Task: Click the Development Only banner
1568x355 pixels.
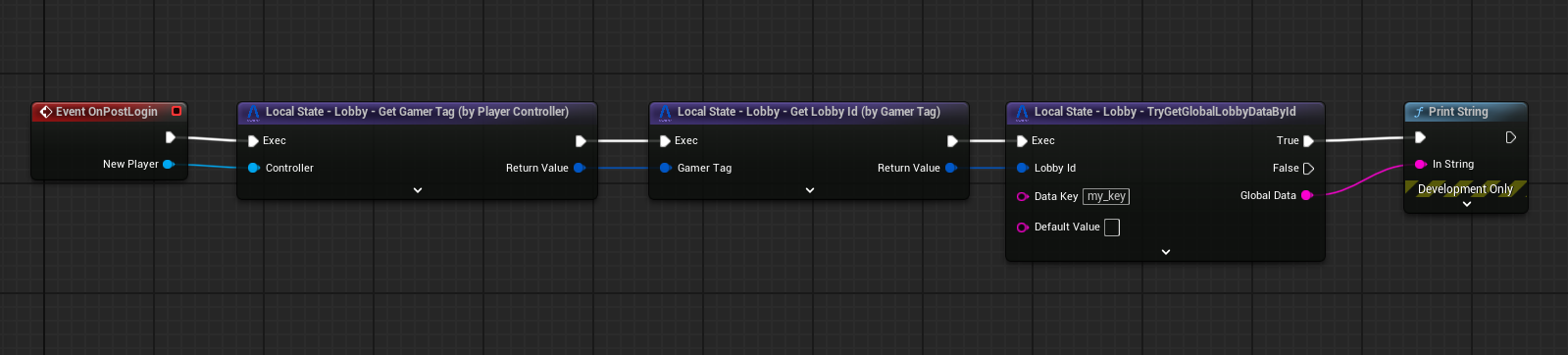Action: click(x=1466, y=189)
